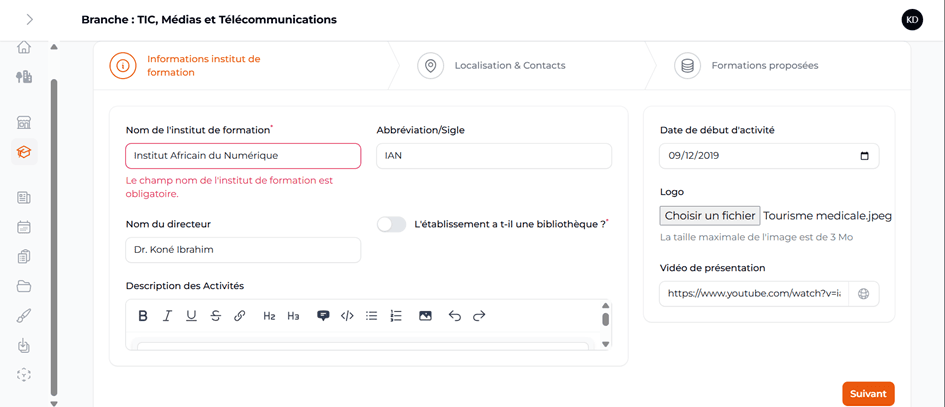Click inside the description editor text area
945x407 pixels.
pos(363,345)
